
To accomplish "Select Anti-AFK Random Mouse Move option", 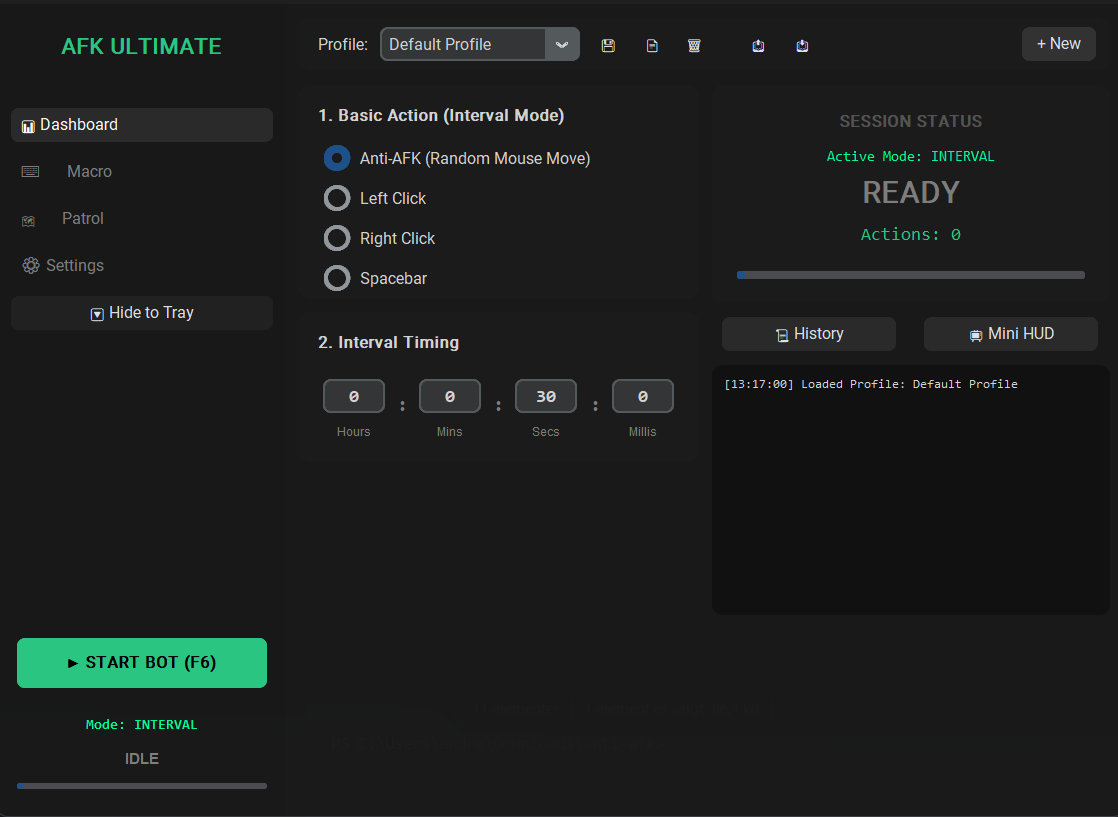I will pyautogui.click(x=337, y=158).
